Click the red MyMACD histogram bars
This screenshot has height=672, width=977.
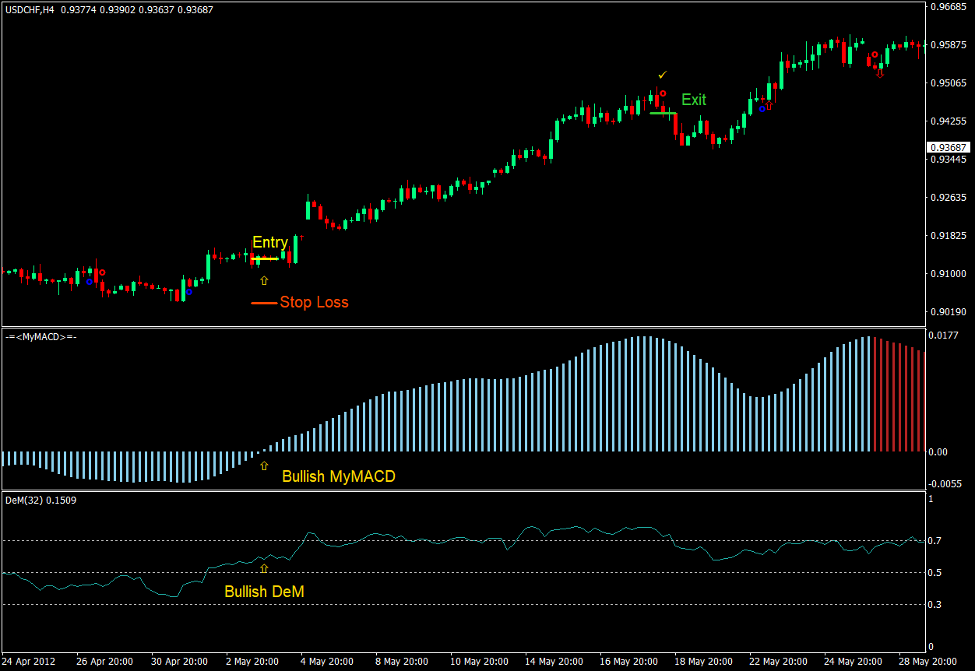coord(898,397)
